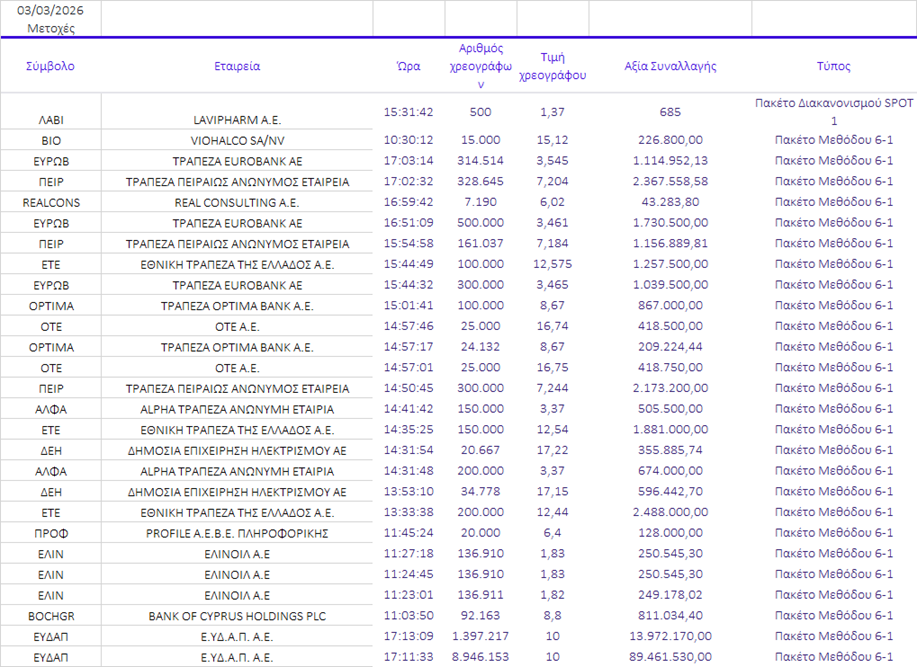
Task: Click the Ώρα column header
Action: coord(408,66)
